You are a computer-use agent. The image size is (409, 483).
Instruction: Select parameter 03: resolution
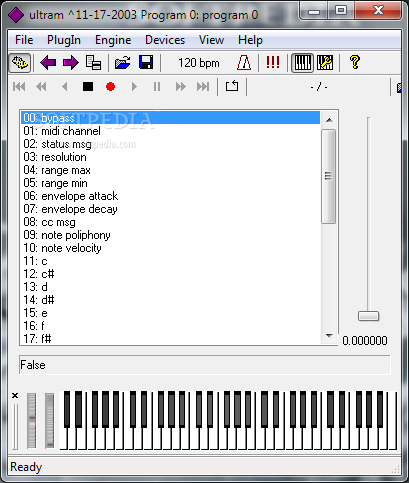170,157
